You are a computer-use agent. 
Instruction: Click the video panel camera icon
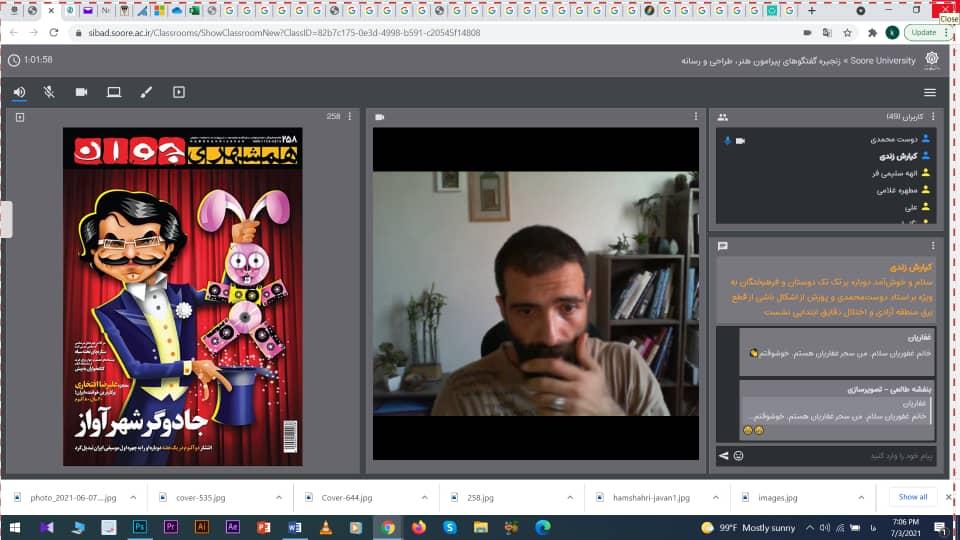[x=380, y=117]
